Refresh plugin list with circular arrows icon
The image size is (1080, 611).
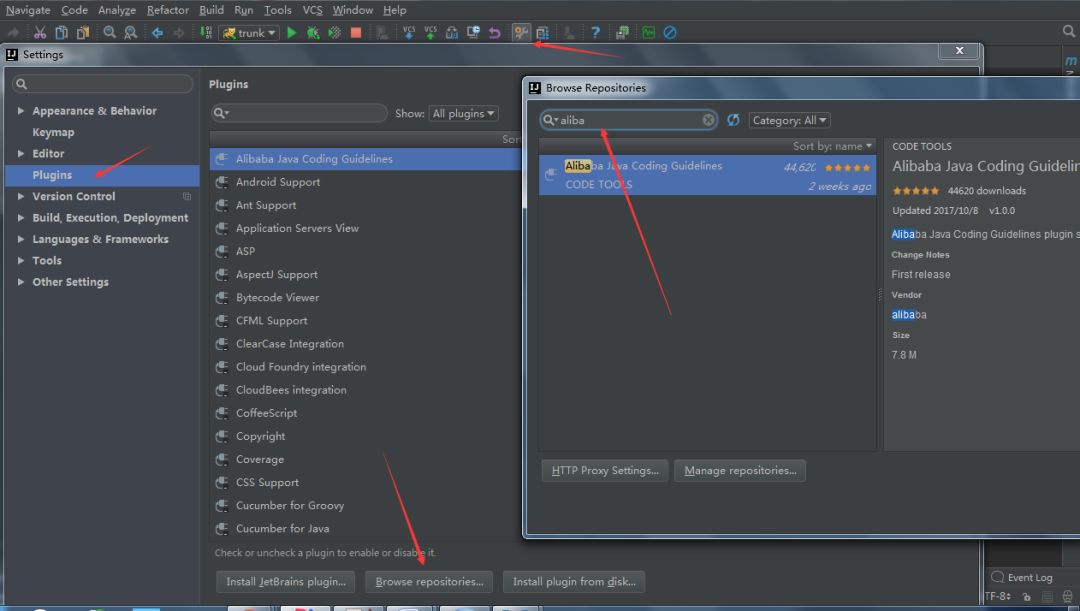(x=733, y=120)
